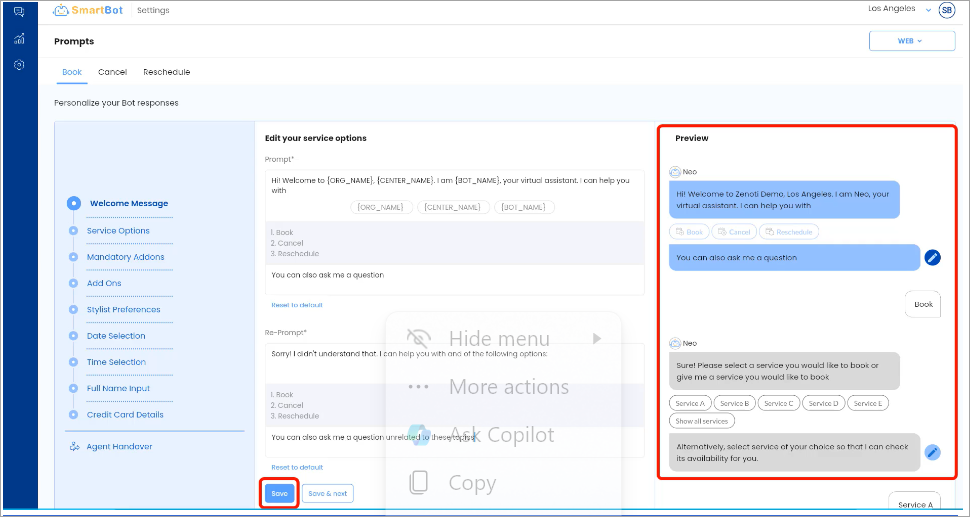Image resolution: width=970 pixels, height=517 pixels.
Task: Select the Welcome Message step
Action: click(x=129, y=203)
